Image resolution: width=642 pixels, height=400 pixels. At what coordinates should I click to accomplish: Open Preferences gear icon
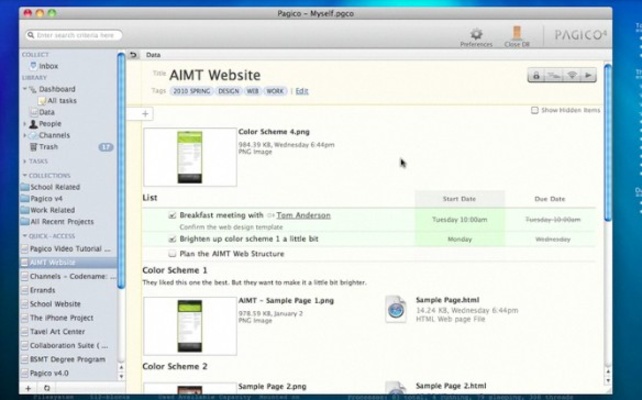[x=476, y=34]
